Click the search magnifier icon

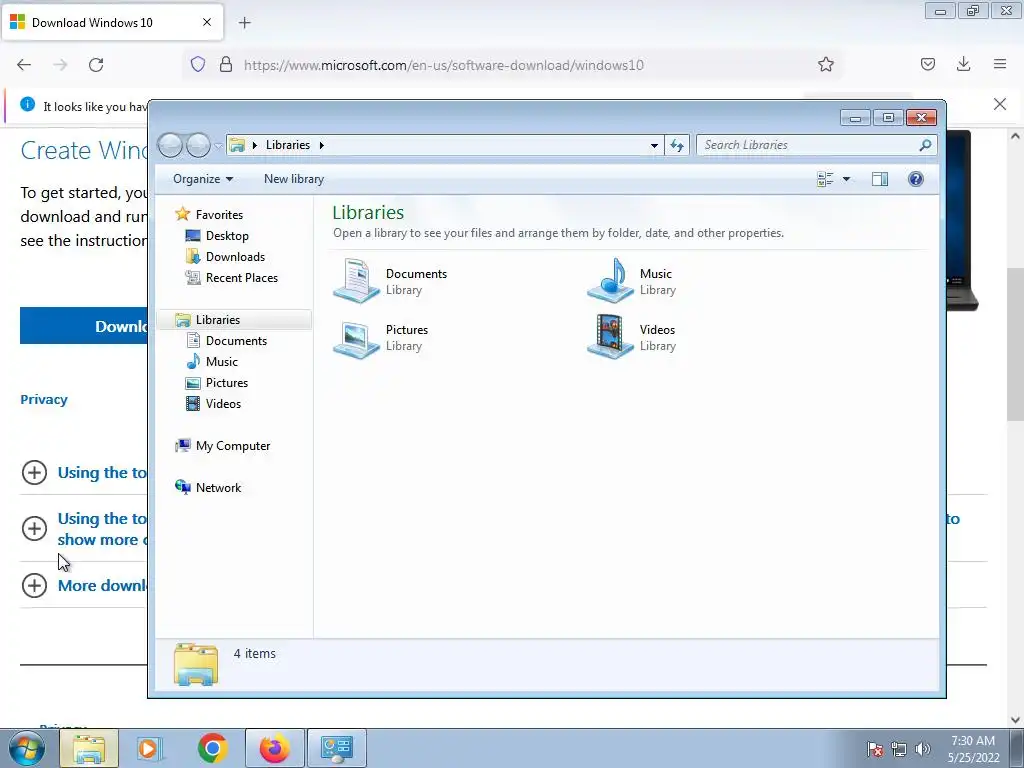925,145
